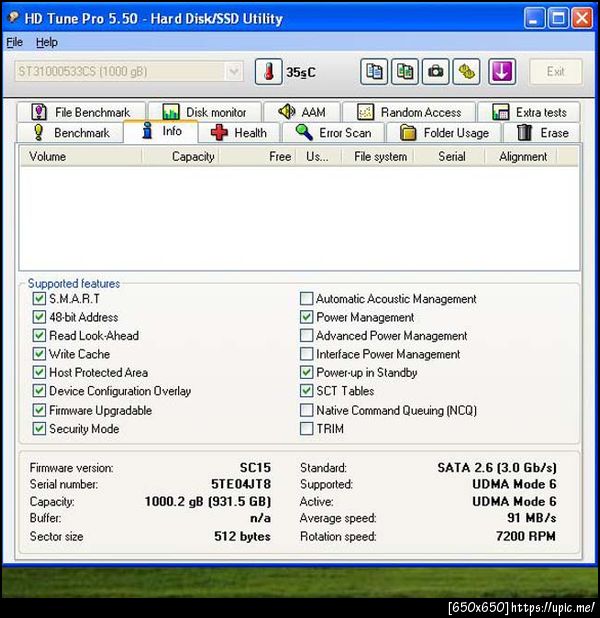Switch to the AAM tab
Screen dimensions: 600x618
(x=302, y=112)
